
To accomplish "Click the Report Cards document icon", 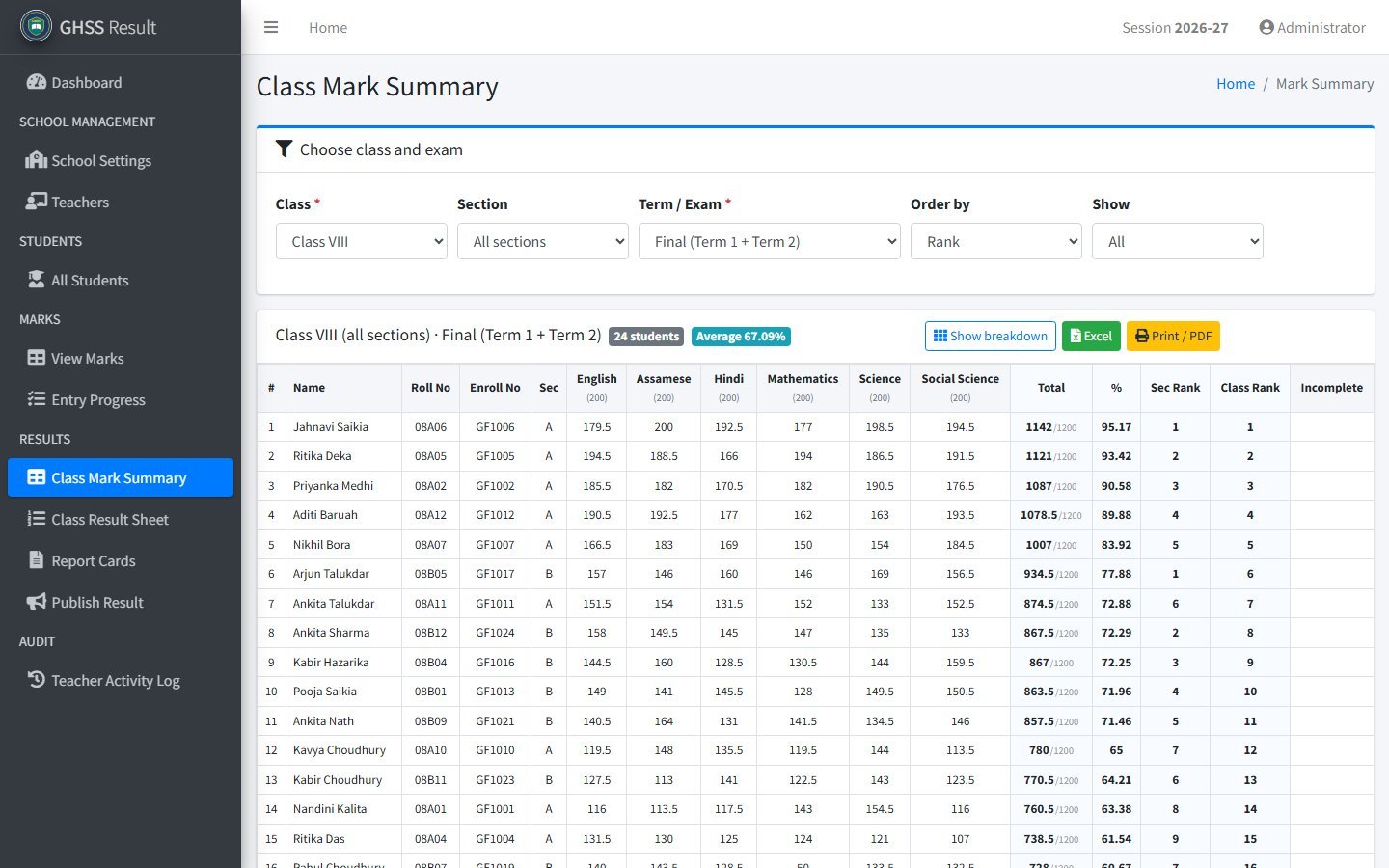I will [37, 560].
